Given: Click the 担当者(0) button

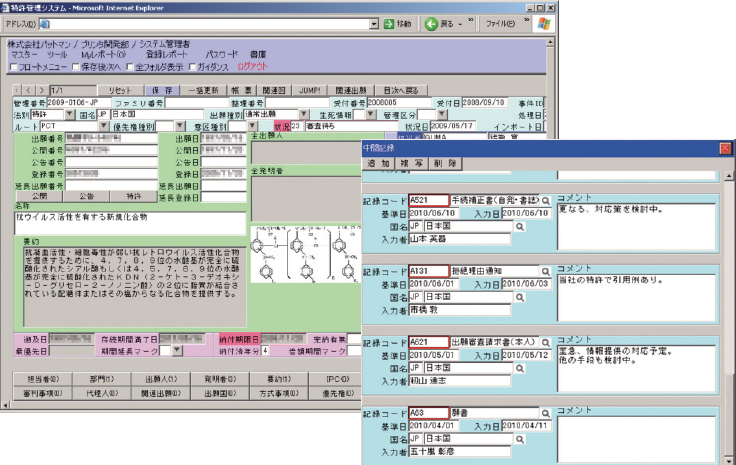Looking at the screenshot, I should [x=43, y=379].
